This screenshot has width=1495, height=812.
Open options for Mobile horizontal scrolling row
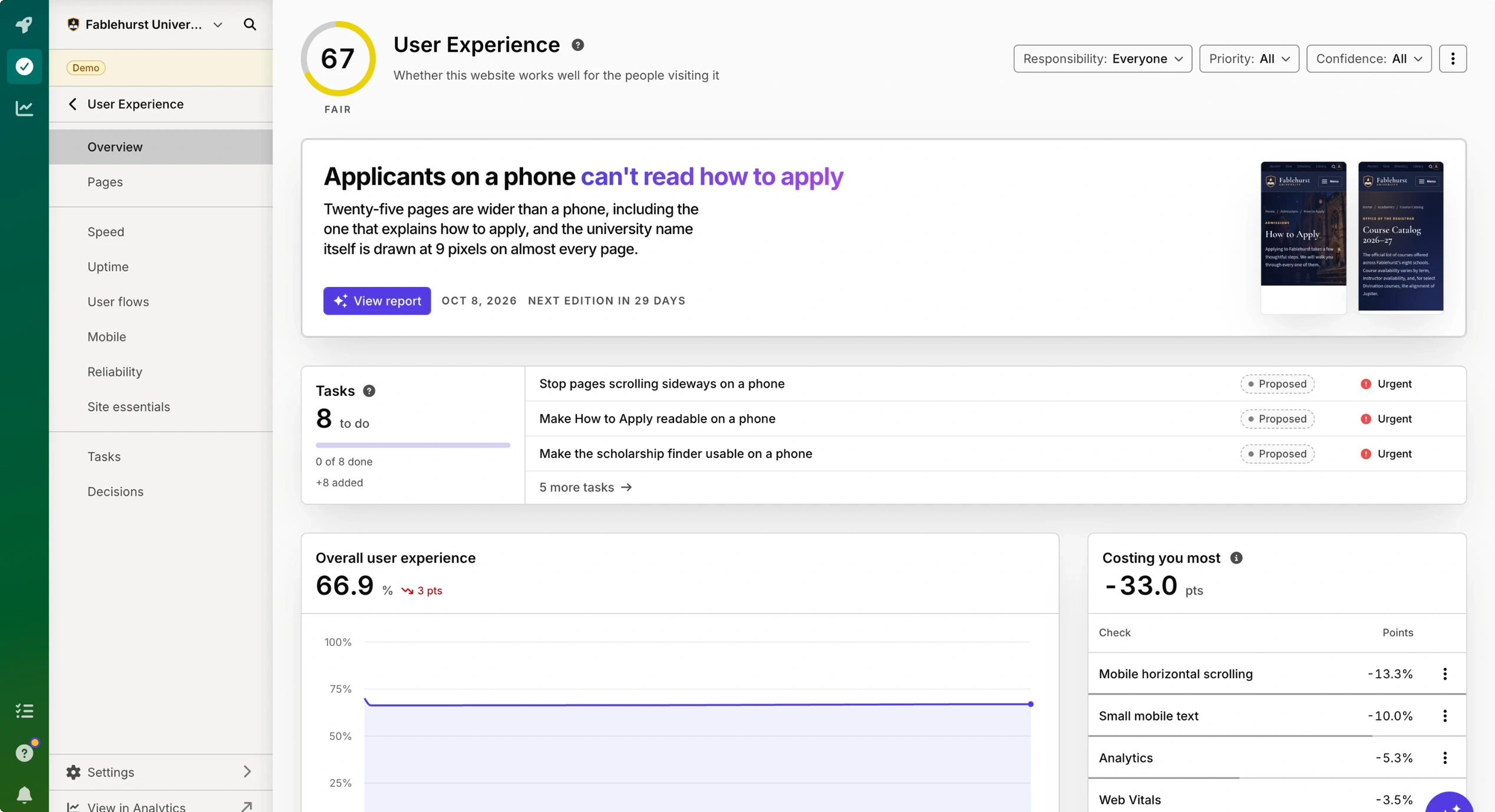[x=1444, y=674]
